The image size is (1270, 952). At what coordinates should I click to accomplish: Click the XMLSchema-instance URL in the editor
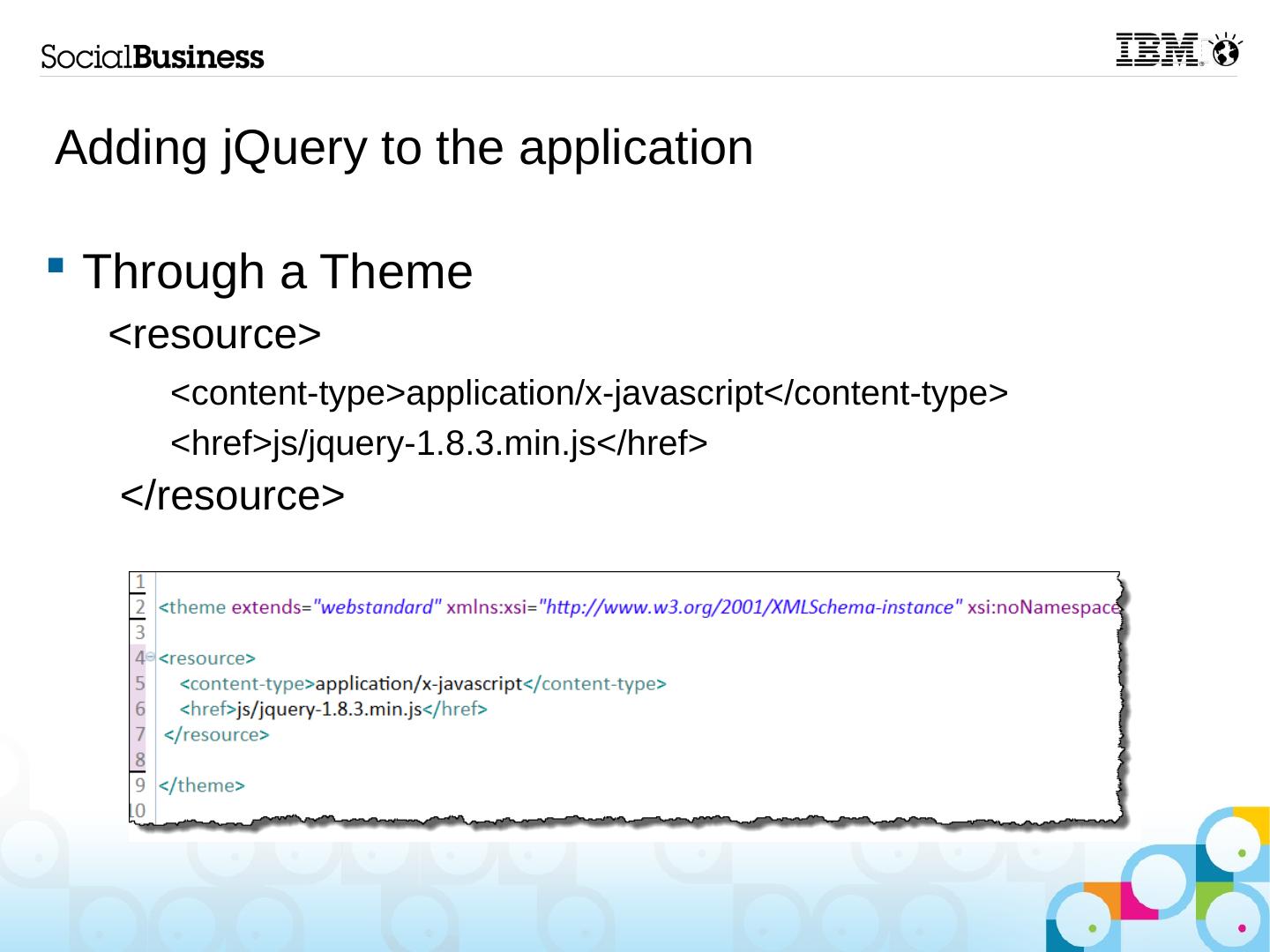coord(750,607)
